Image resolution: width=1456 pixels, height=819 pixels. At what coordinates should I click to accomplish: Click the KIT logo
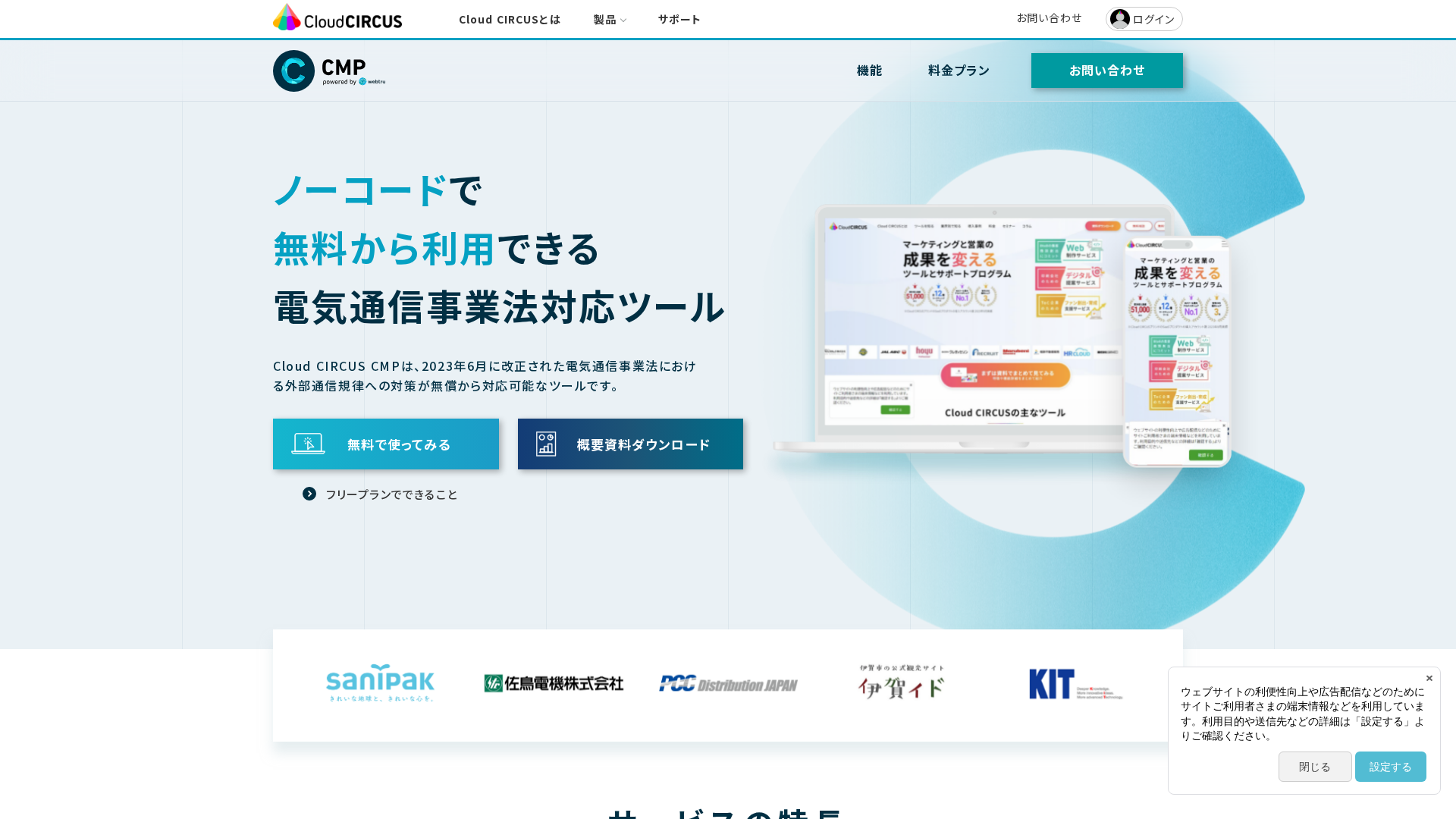[x=1075, y=684]
